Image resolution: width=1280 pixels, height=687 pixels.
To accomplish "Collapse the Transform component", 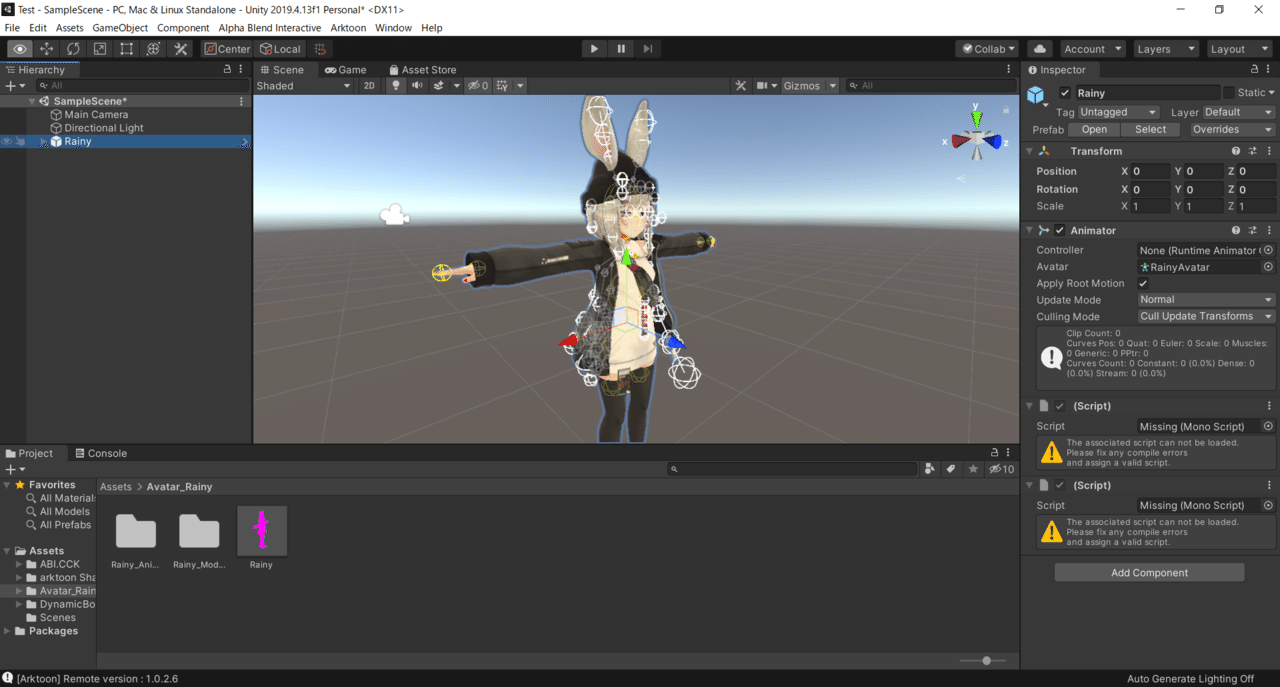I will [1030, 151].
